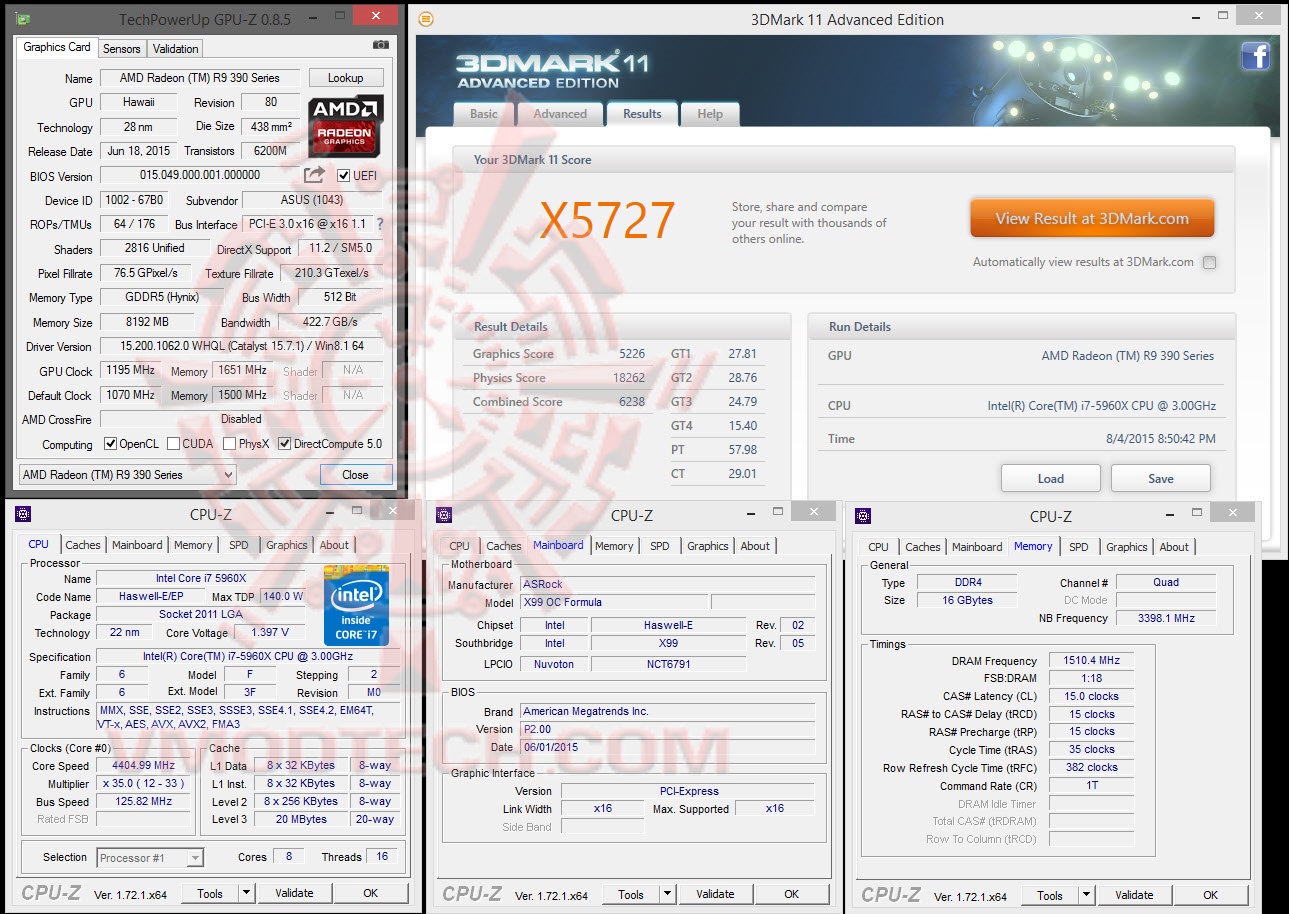Click the GPU-Z title bar app icon

coord(24,19)
